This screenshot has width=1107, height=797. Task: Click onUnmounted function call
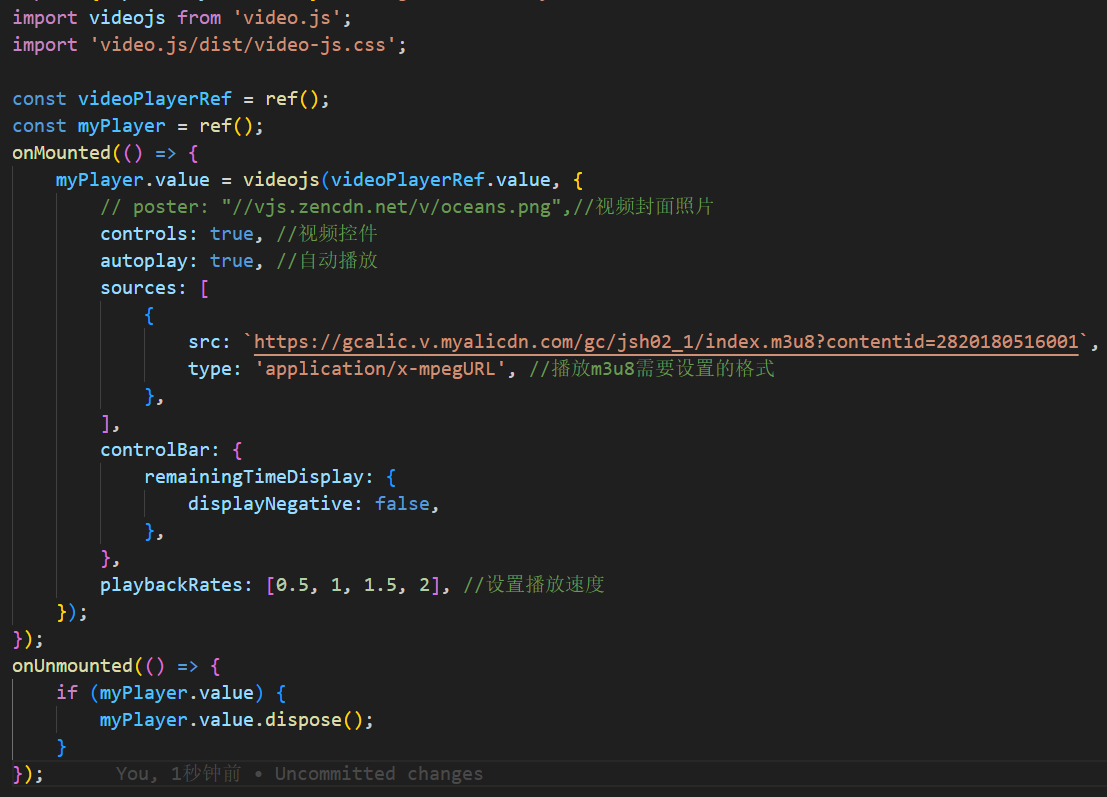pos(72,666)
